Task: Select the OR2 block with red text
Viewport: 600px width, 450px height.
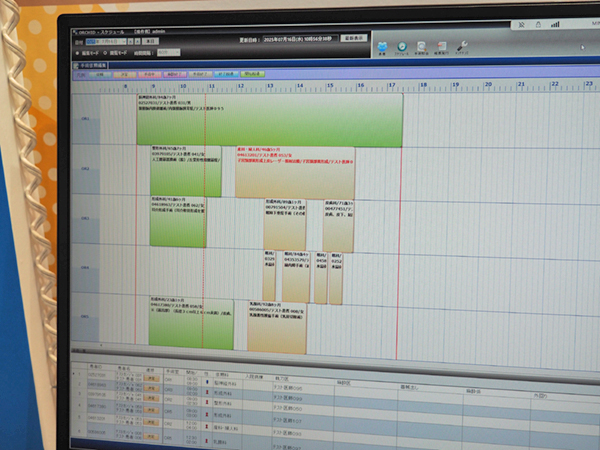Action: [x=295, y=172]
